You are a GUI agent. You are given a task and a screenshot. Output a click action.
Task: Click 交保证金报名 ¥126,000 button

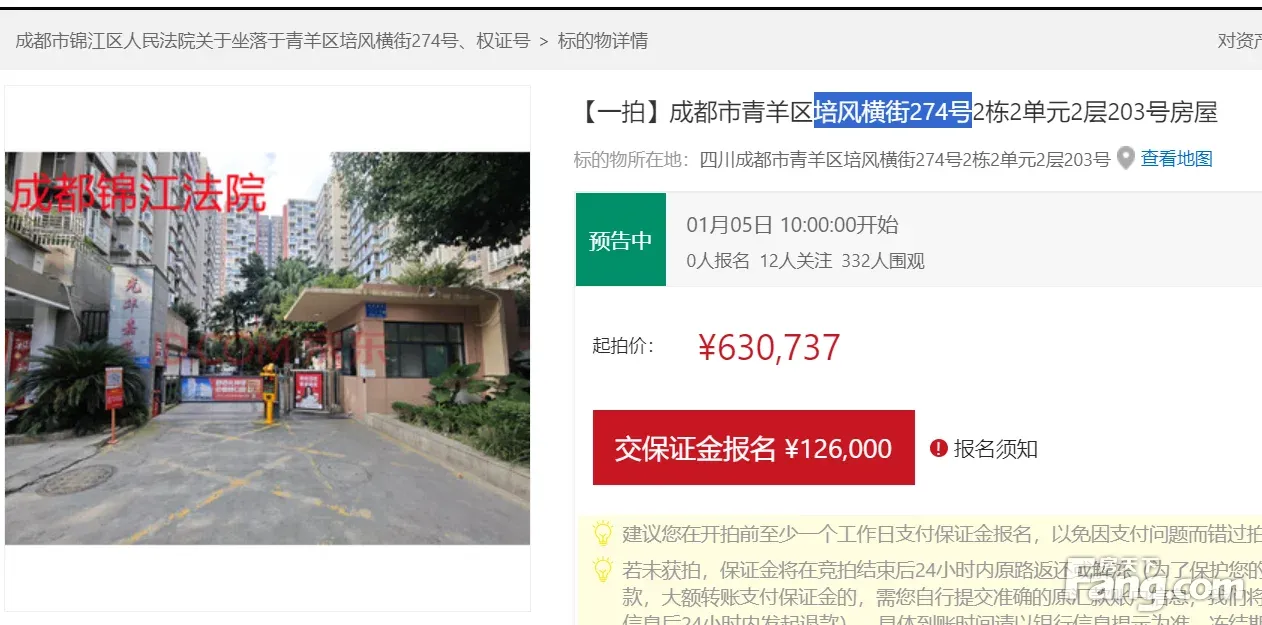click(754, 448)
